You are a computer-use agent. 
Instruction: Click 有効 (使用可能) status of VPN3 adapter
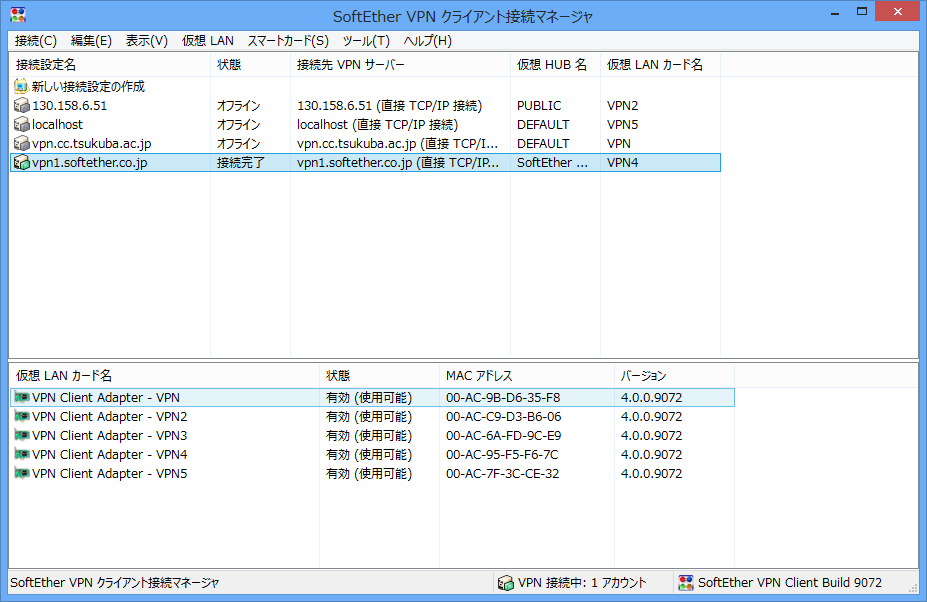[x=369, y=435]
